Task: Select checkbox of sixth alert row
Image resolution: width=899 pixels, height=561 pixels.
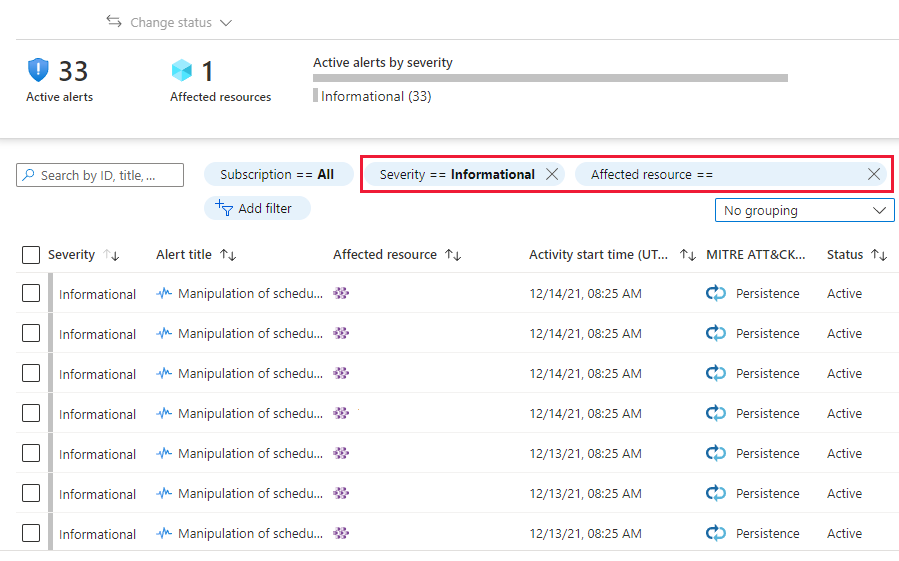Action: click(x=31, y=493)
